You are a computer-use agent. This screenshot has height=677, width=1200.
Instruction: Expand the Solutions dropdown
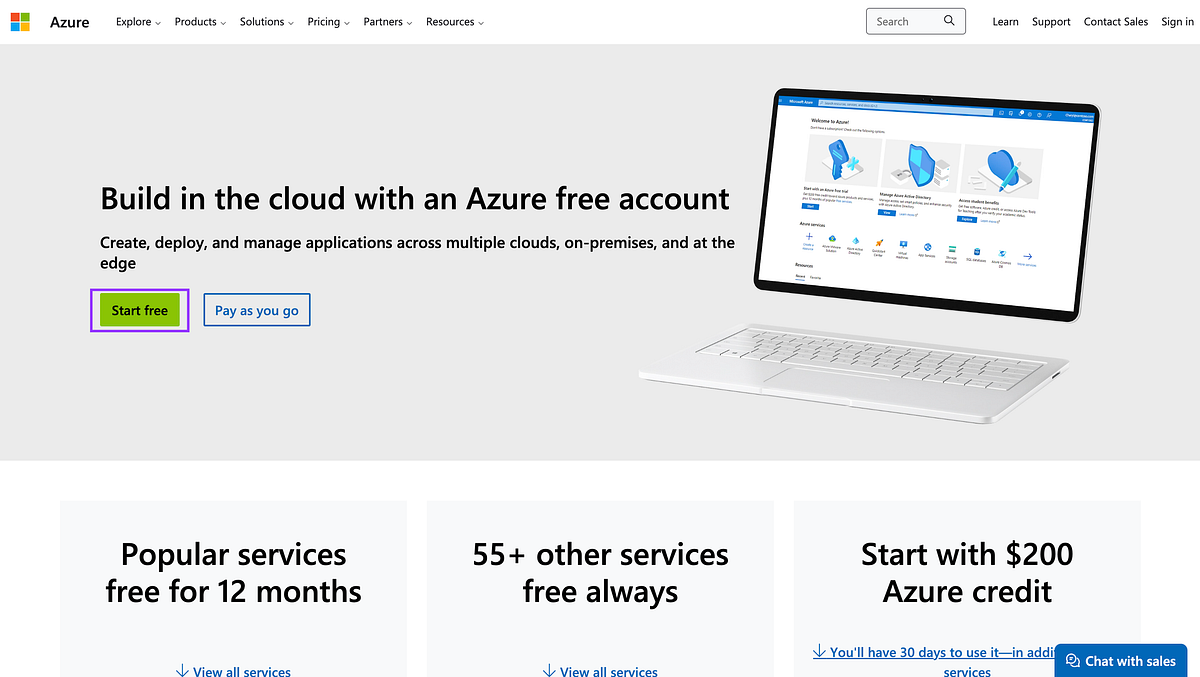(263, 21)
